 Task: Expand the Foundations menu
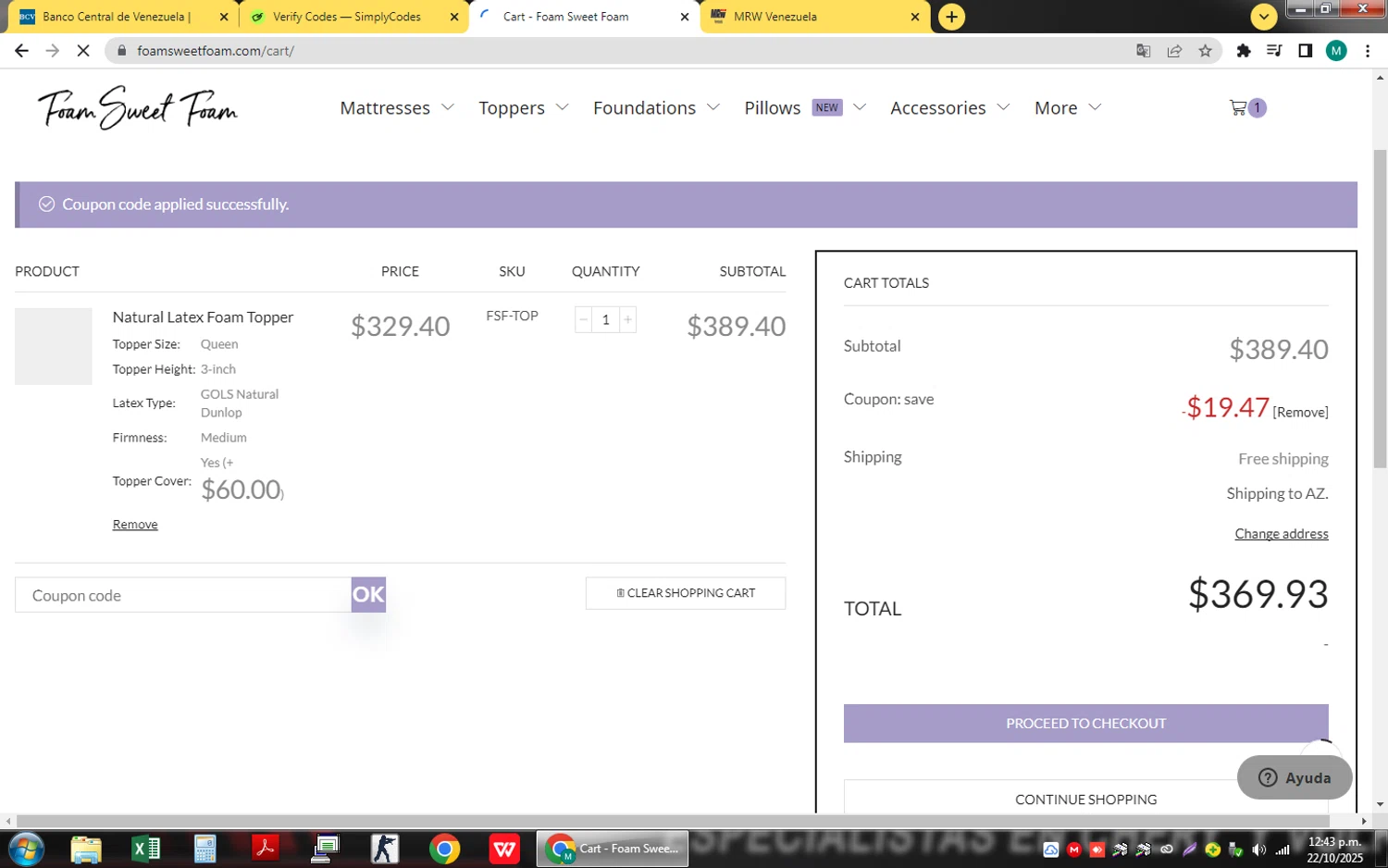[656, 108]
